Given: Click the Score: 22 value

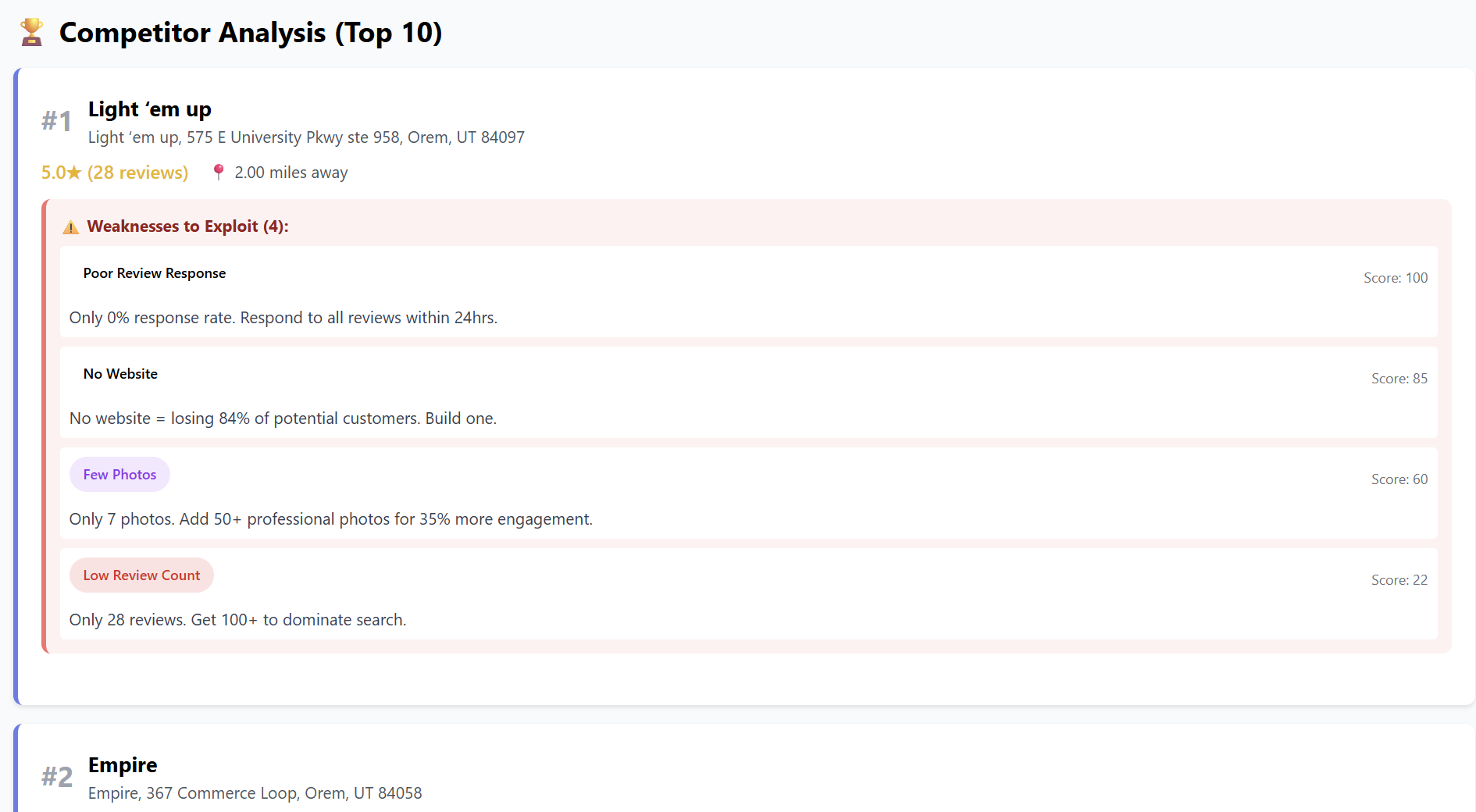Looking at the screenshot, I should coord(1399,580).
